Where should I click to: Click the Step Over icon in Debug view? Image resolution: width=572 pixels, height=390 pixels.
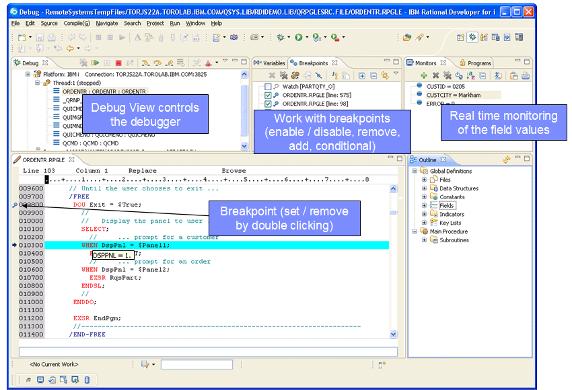[158, 63]
